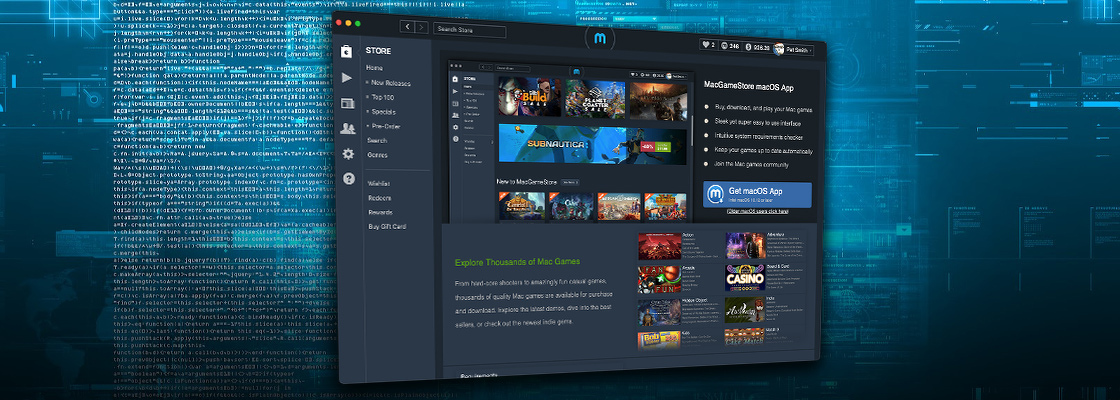Open Top 100 in the sidebar
The height and width of the screenshot is (400, 1120).
(383, 97)
